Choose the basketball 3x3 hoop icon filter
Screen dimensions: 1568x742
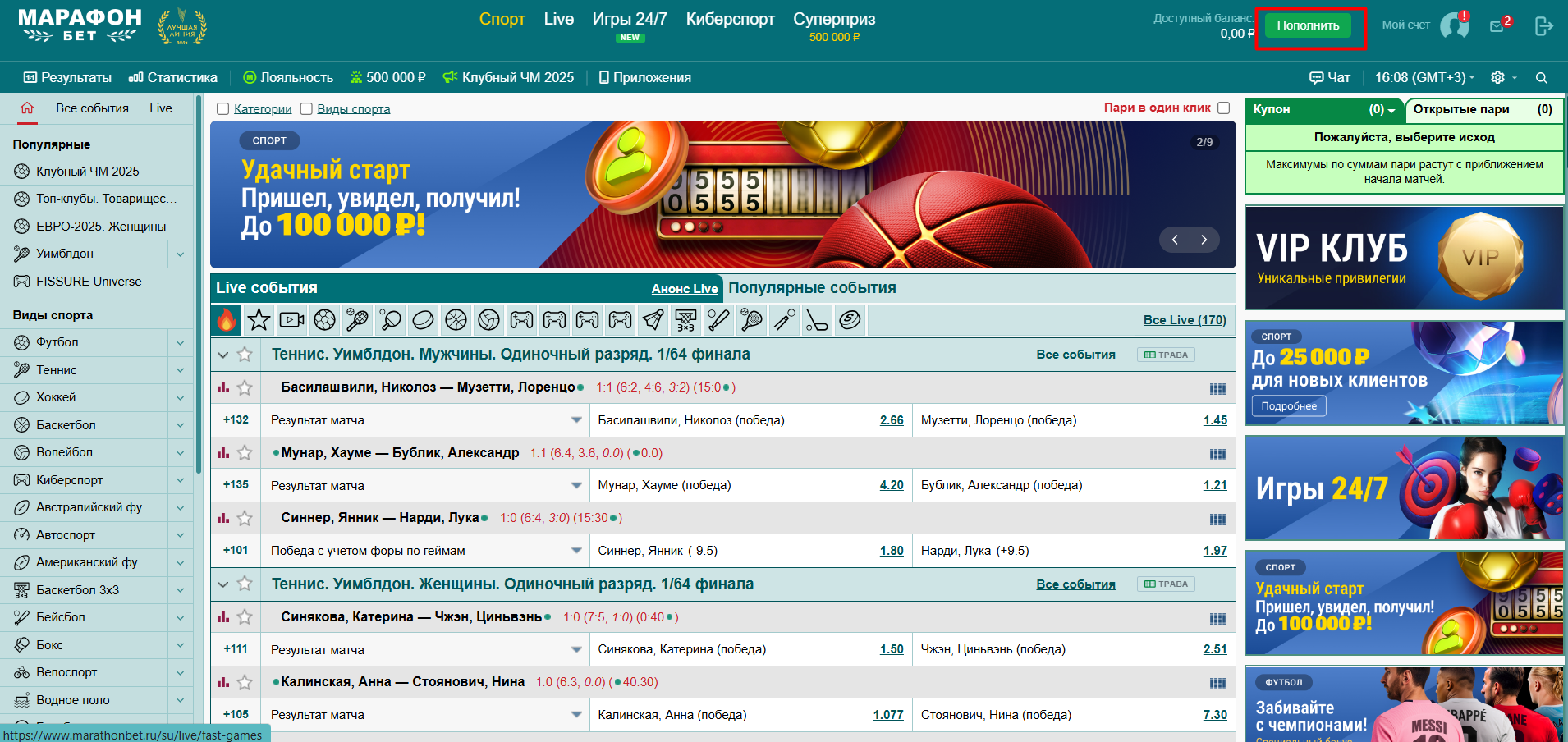click(685, 320)
